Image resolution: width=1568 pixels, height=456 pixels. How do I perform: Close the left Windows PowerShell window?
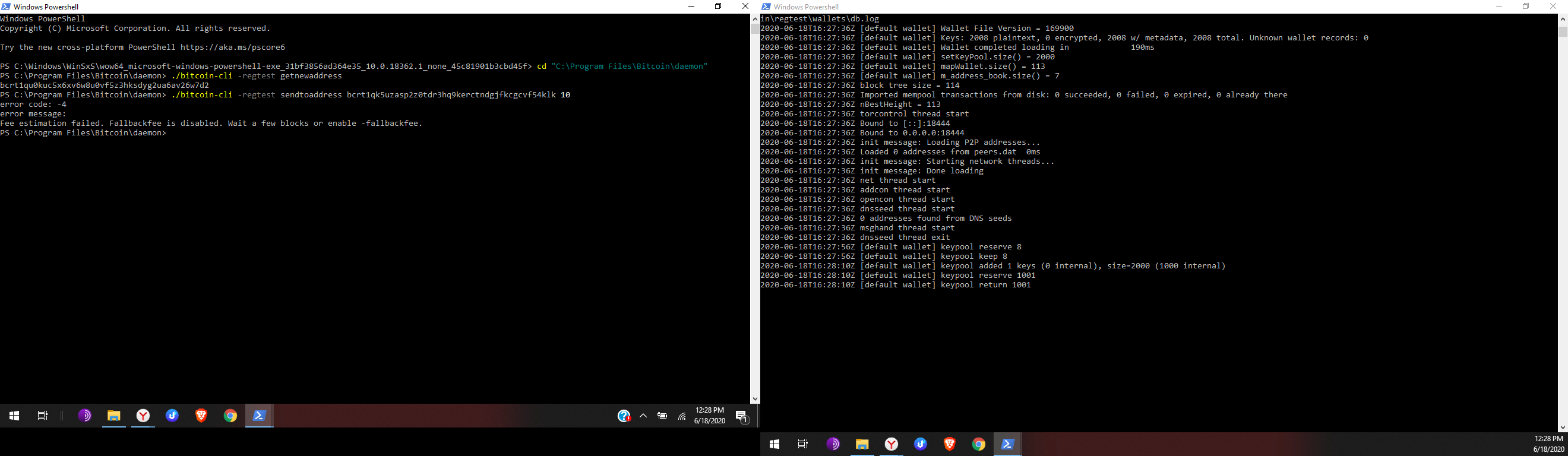pos(745,7)
